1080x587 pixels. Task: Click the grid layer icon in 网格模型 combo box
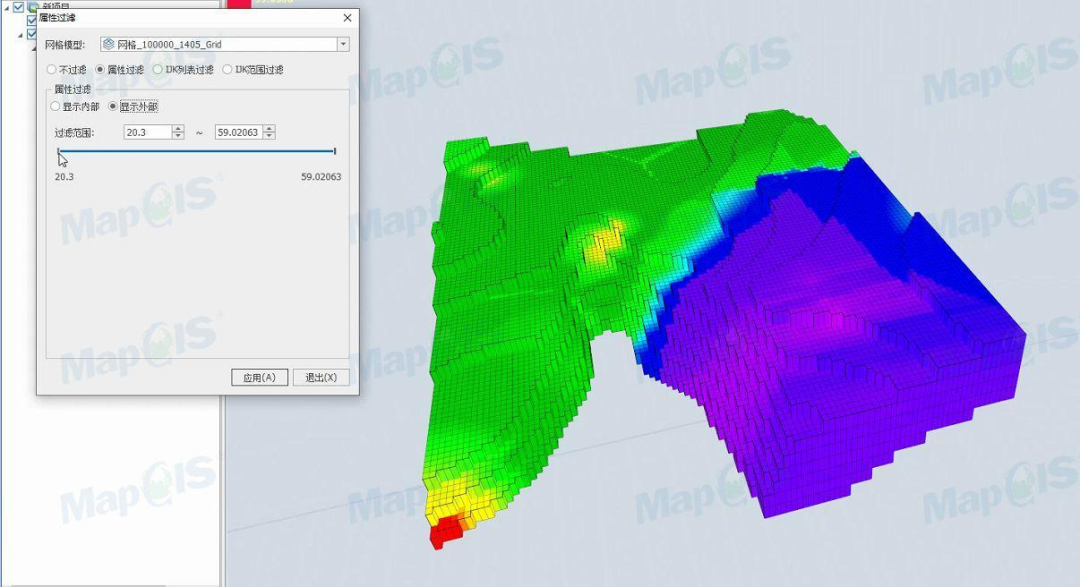tap(108, 44)
